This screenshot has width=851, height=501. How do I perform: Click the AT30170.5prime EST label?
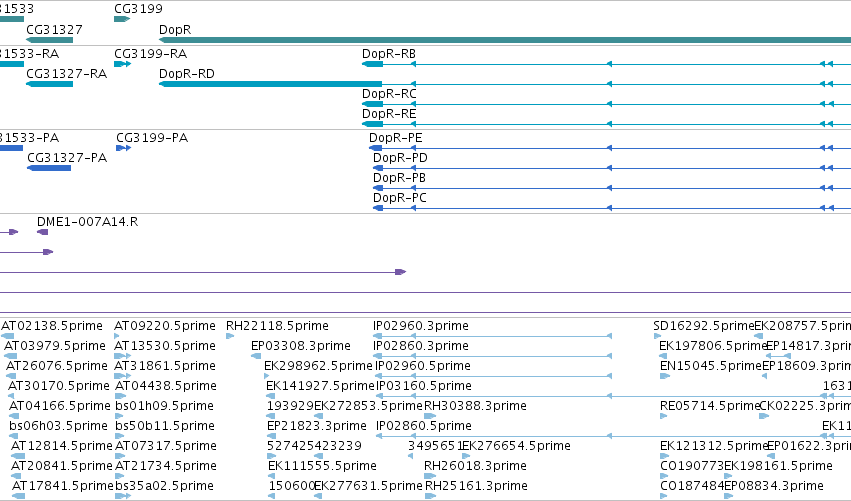click(59, 386)
